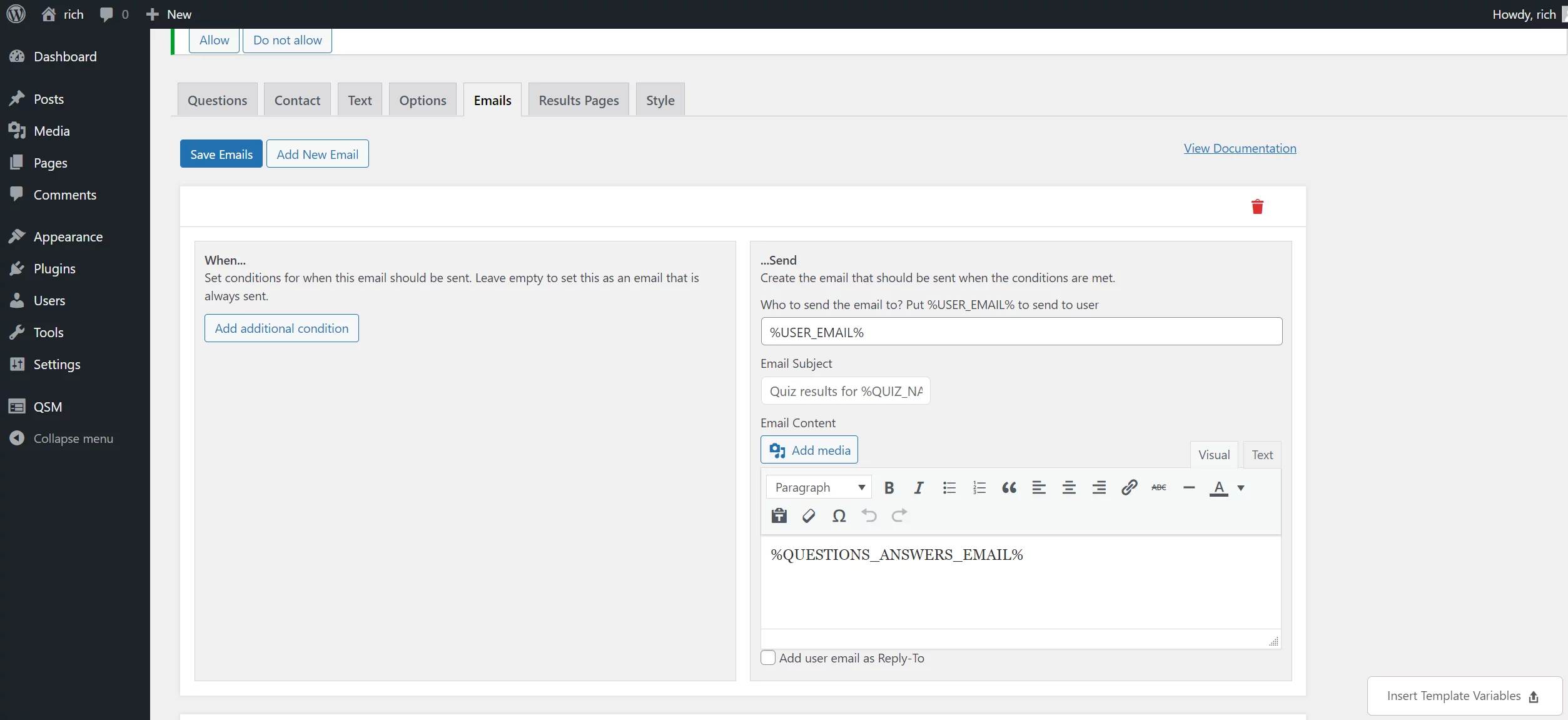Viewport: 1568px width, 720px height.
Task: Apply italic formatting in email editor
Action: pyautogui.click(x=919, y=488)
